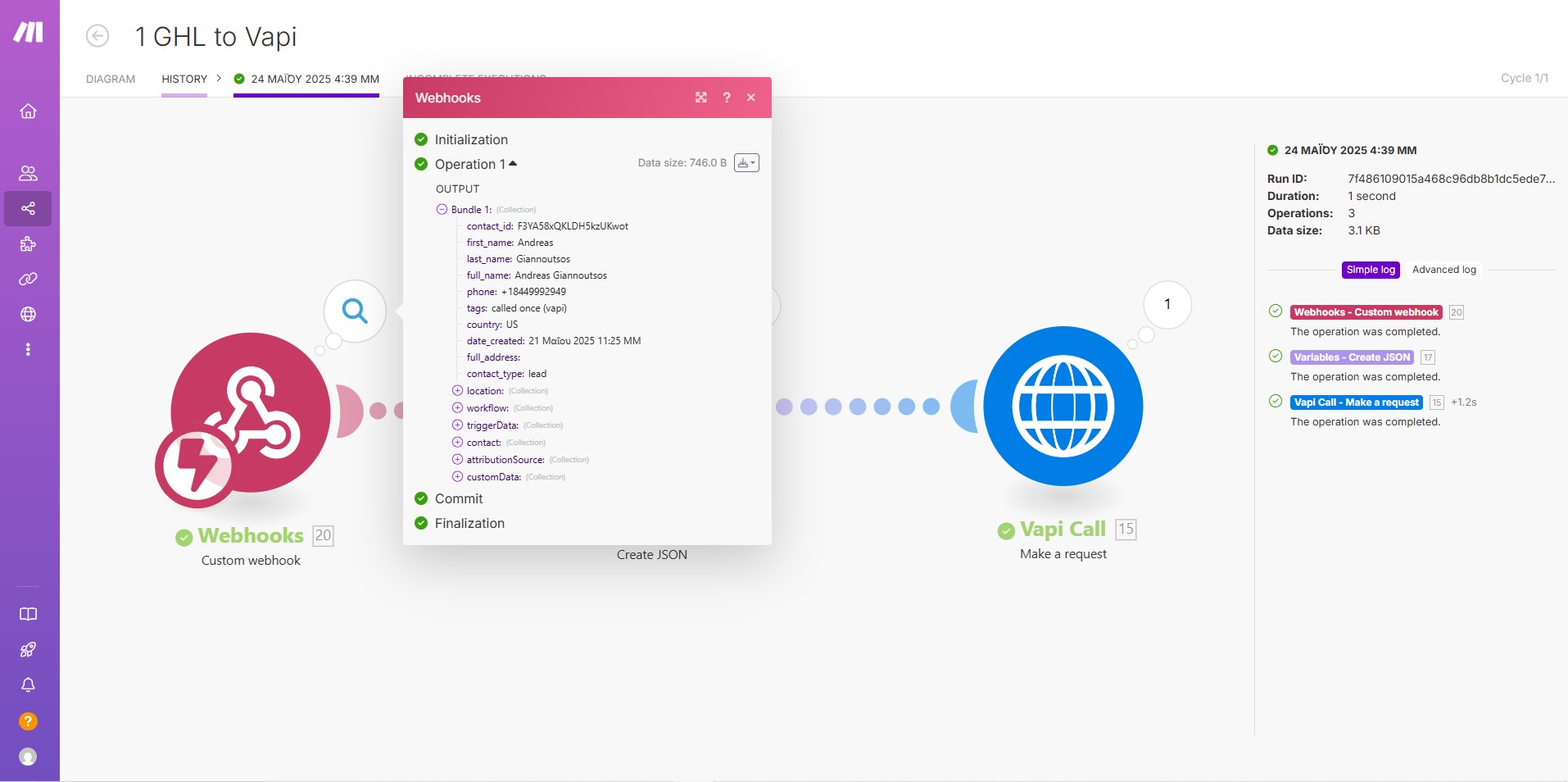
Task: Open help in the Webhooks panel header
Action: (727, 98)
